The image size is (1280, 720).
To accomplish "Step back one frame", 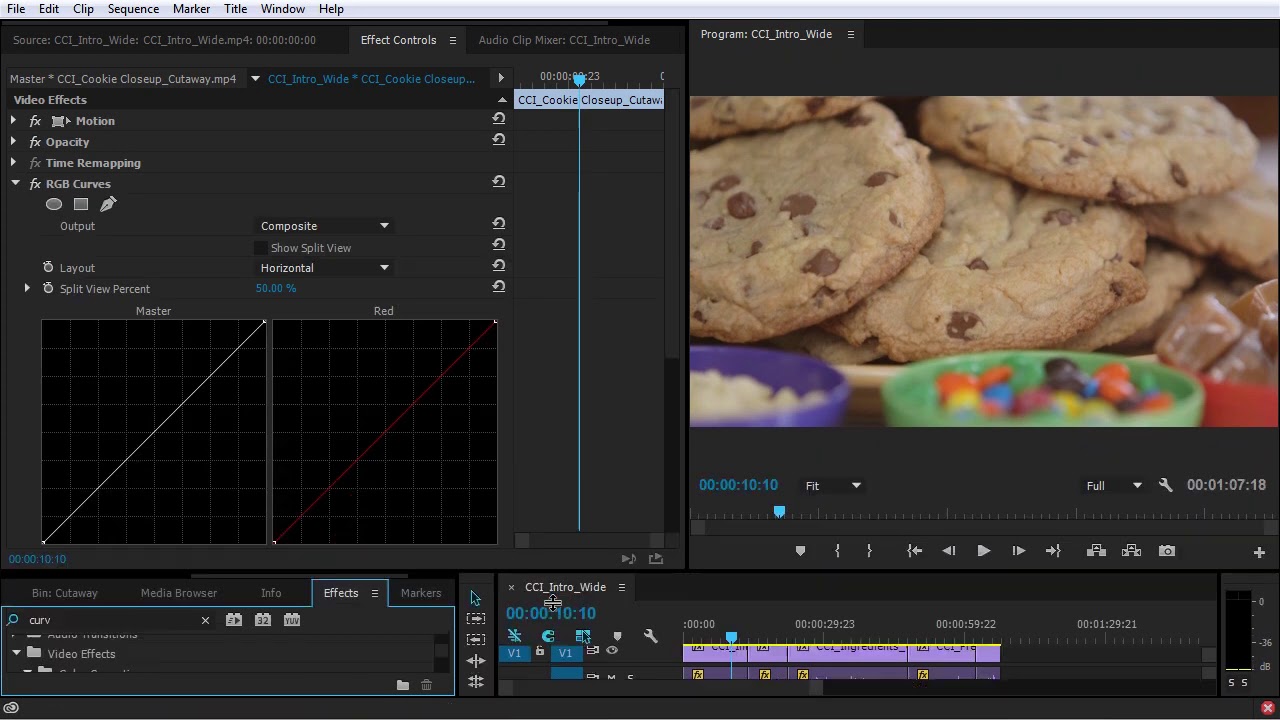I will point(949,551).
